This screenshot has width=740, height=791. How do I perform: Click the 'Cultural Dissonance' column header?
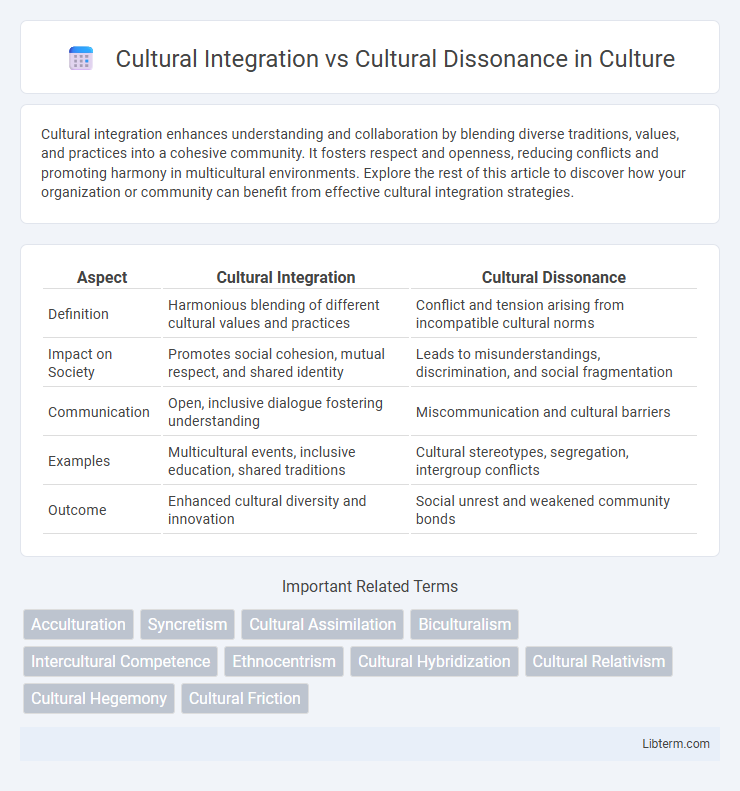(x=554, y=277)
